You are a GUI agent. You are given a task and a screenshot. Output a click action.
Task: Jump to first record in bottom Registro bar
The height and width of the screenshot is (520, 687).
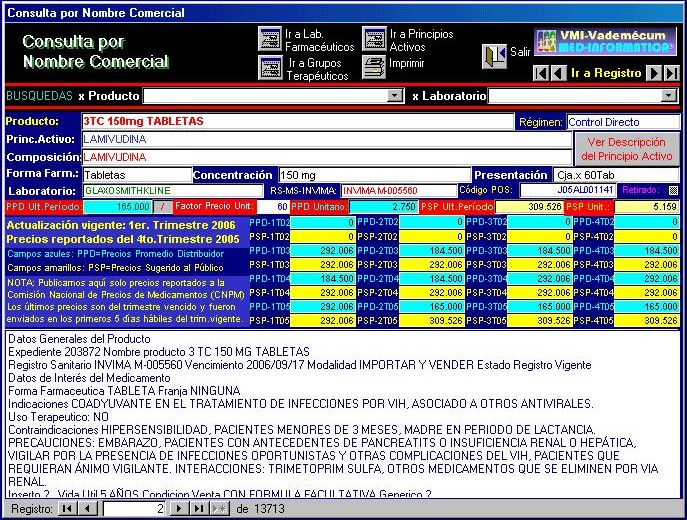click(x=67, y=509)
